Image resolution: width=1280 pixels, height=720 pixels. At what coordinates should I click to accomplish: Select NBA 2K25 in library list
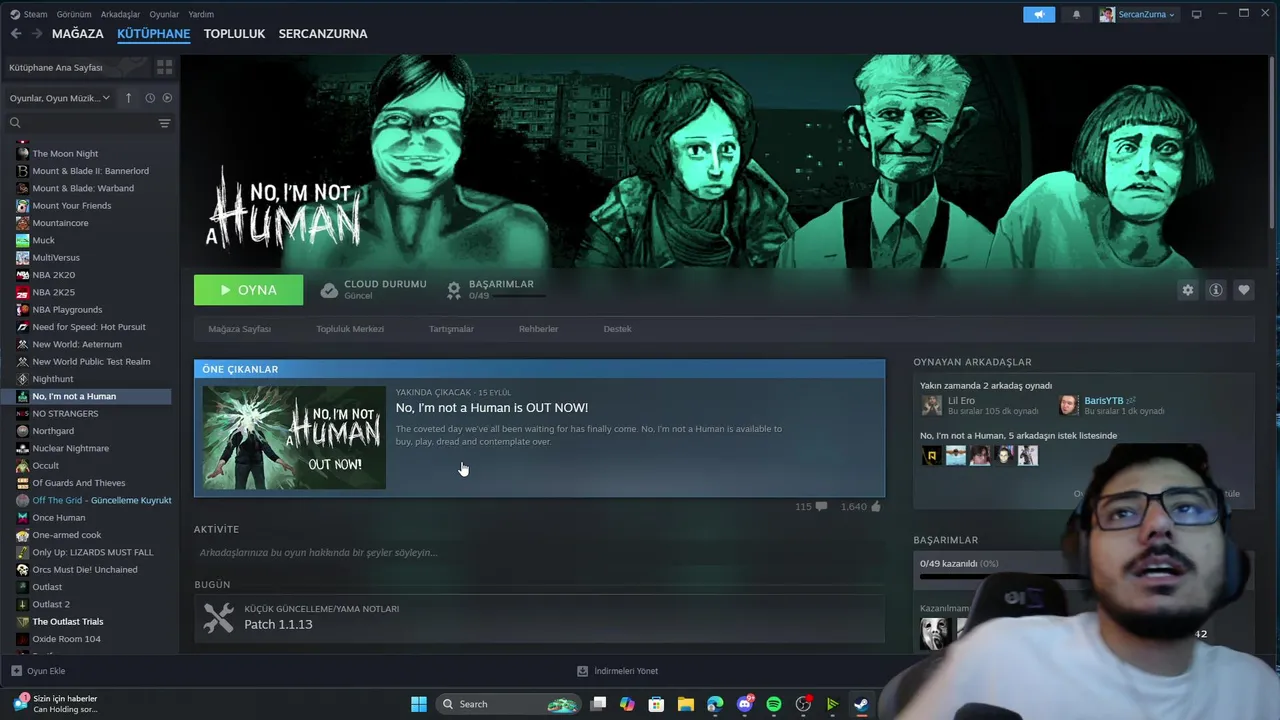pos(53,292)
